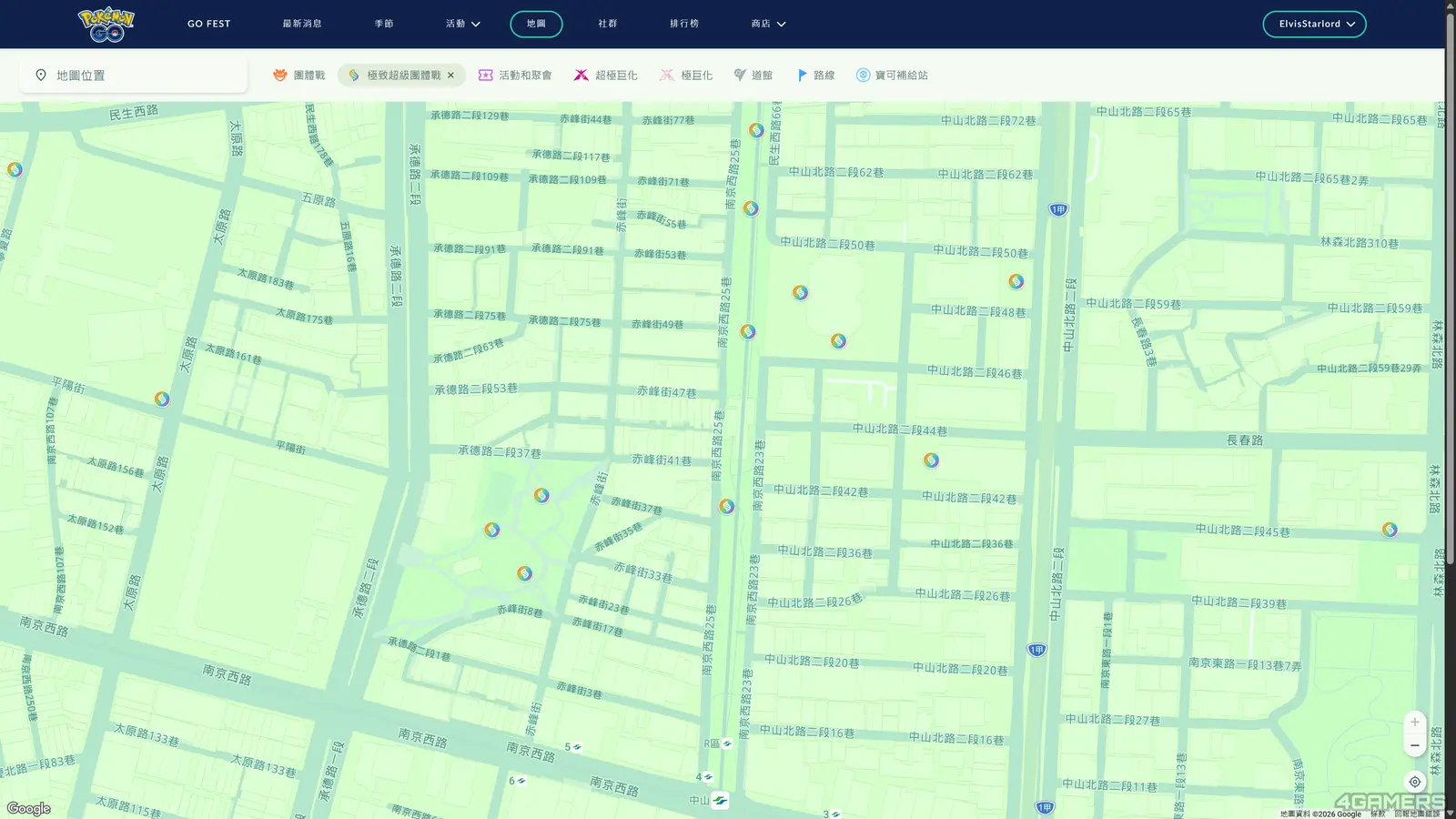The height and width of the screenshot is (819, 1456).
Task: Click the 回報地圖錯誤 link
Action: tap(1417, 814)
